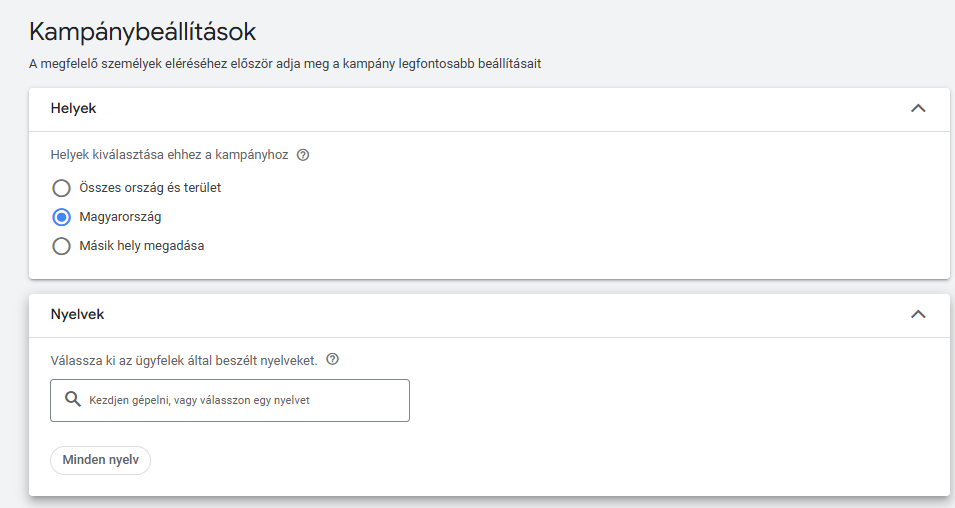Click the magnifier icon in language search
This screenshot has height=508, width=955.
[x=72, y=400]
